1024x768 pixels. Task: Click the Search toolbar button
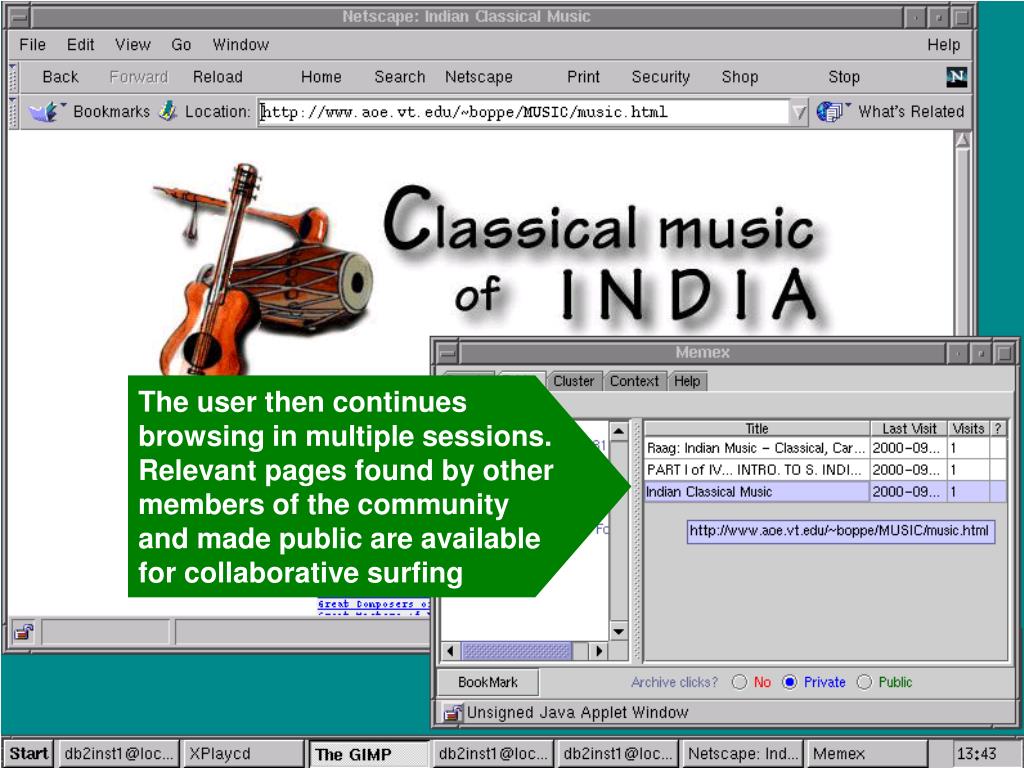[400, 77]
